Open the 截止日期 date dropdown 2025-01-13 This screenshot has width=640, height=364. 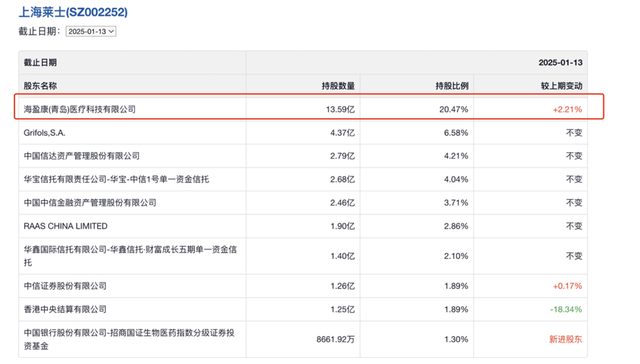pos(91,31)
